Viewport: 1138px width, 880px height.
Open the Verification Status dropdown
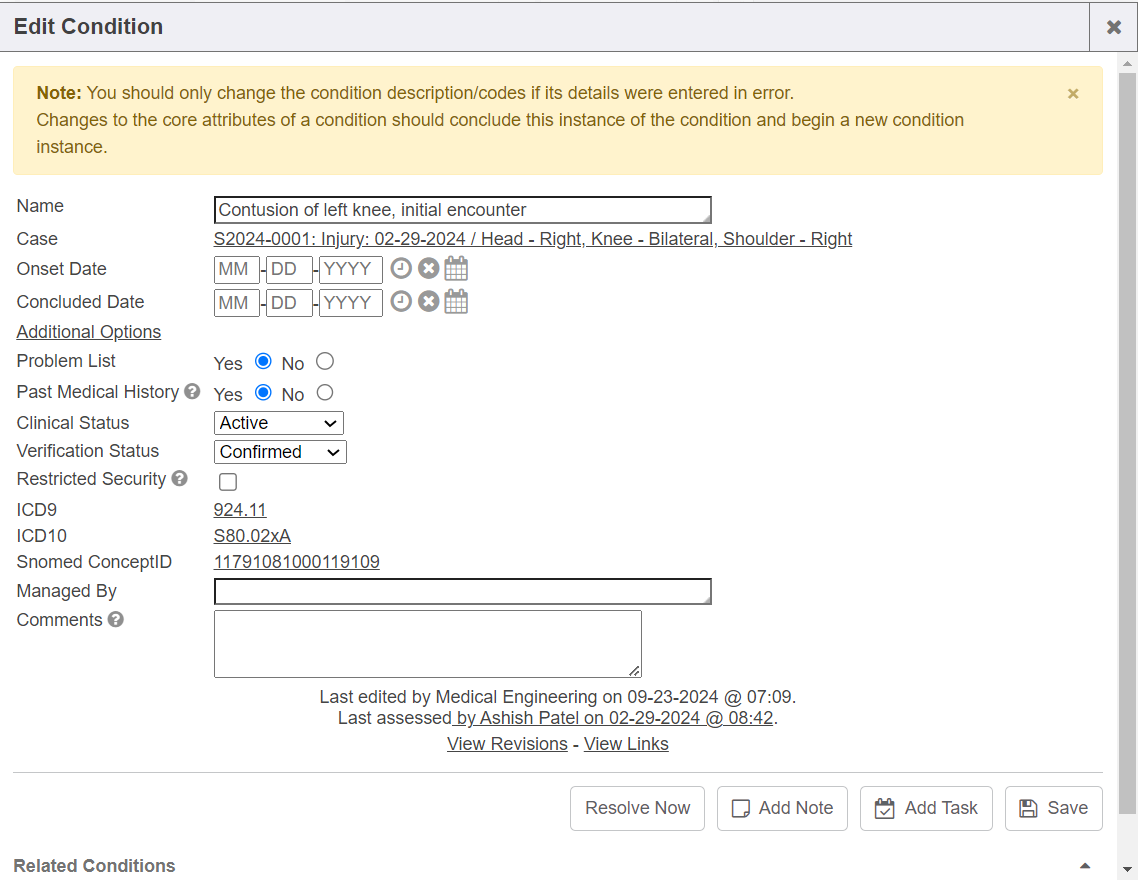coord(280,452)
